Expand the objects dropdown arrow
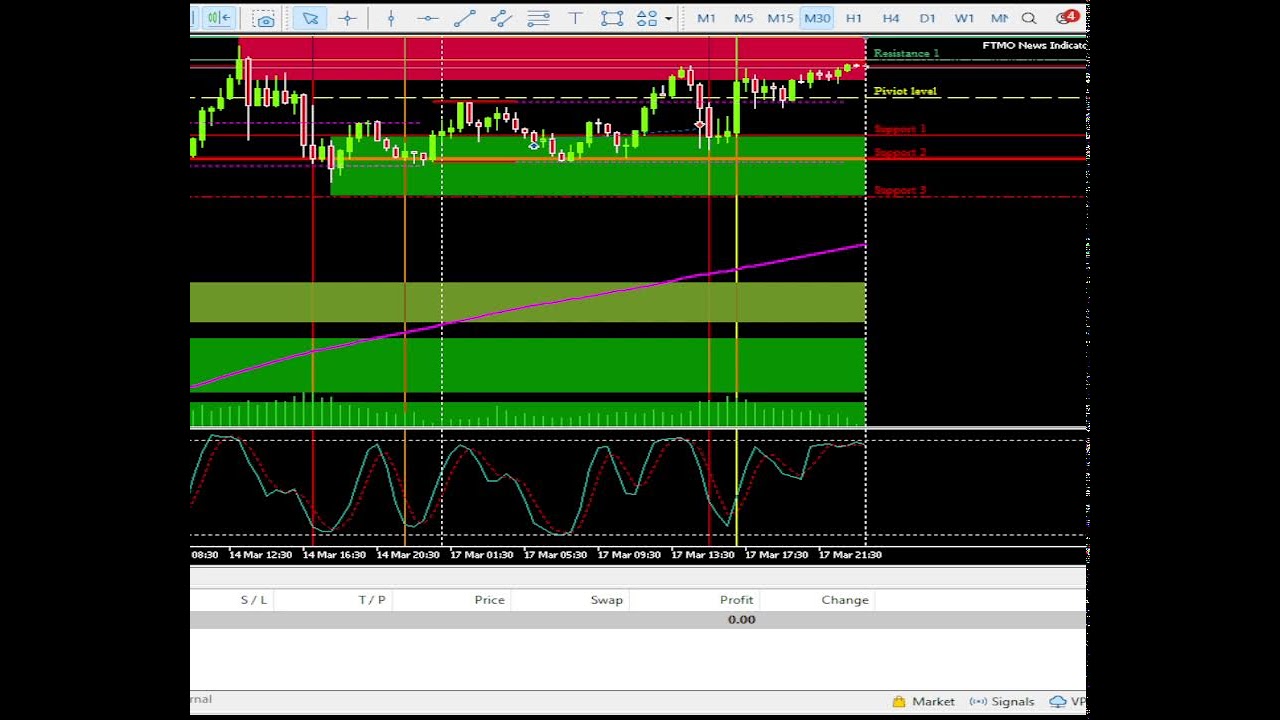This screenshot has height=720, width=1280. [668, 18]
